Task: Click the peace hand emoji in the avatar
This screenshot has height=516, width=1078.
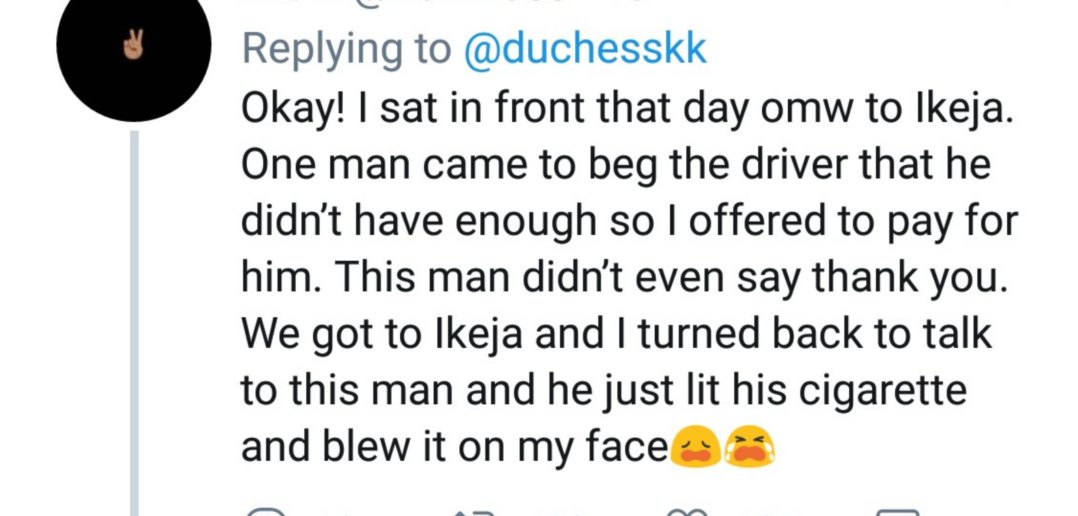Action: click(x=133, y=46)
